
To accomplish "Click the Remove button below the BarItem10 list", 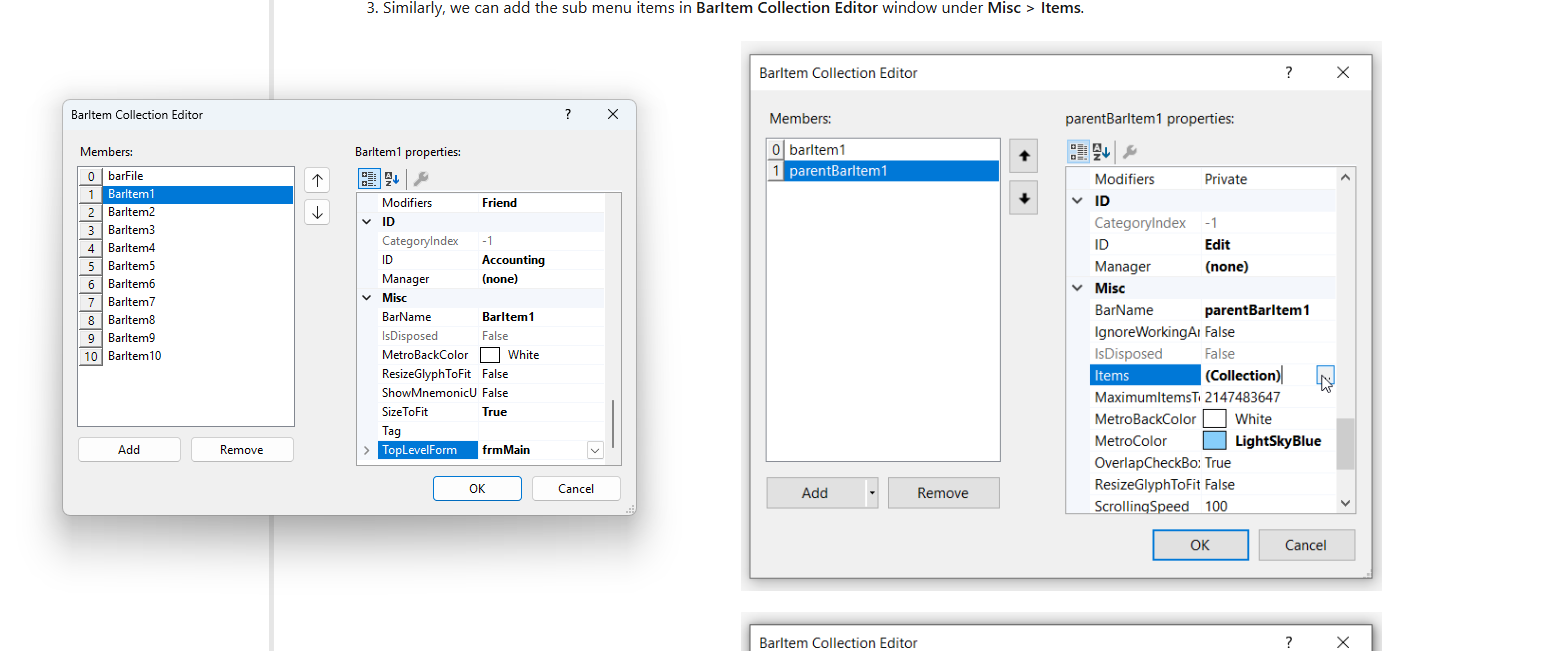I will point(242,450).
